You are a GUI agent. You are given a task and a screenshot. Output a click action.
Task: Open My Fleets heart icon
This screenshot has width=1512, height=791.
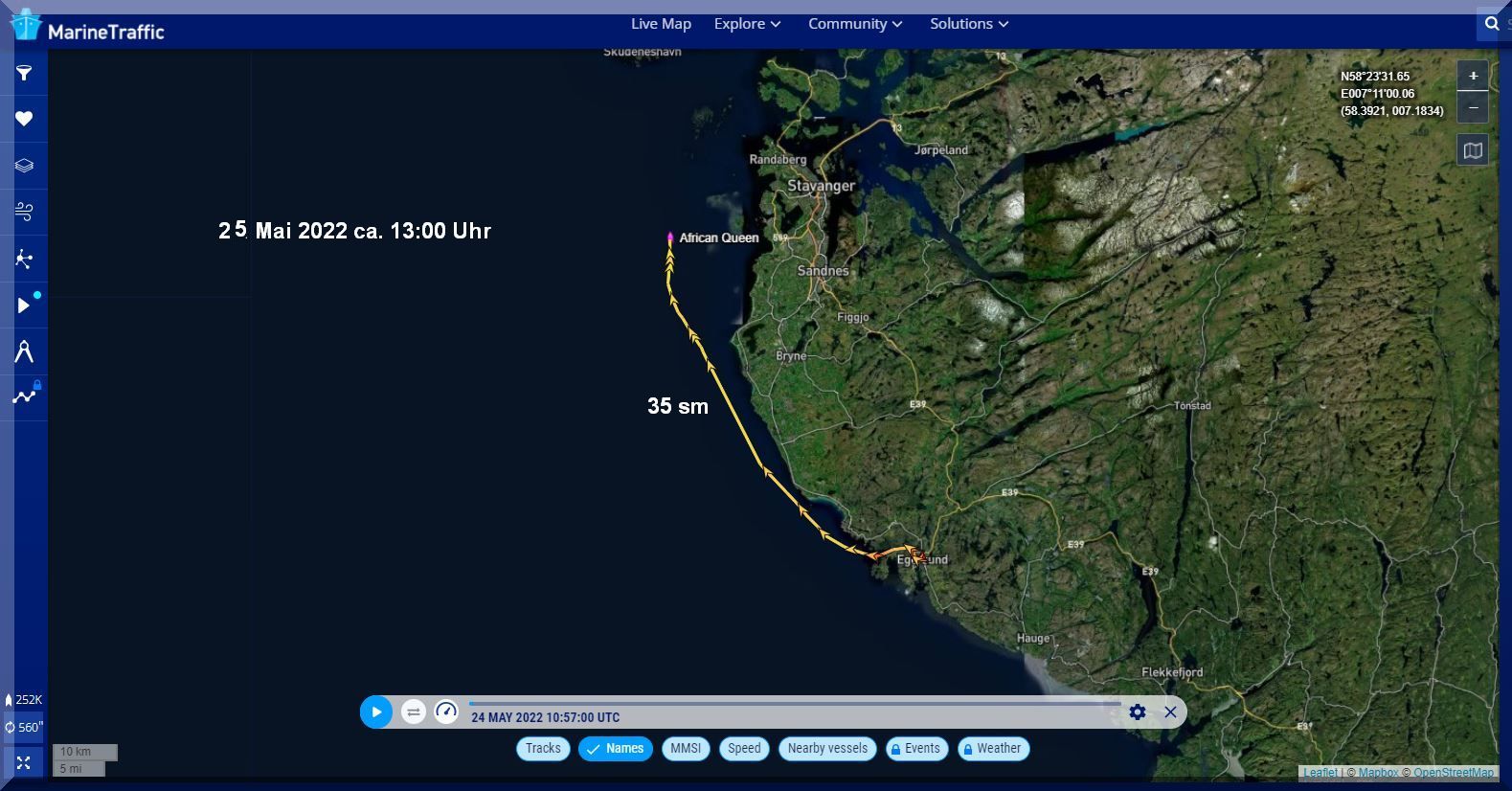[24, 119]
